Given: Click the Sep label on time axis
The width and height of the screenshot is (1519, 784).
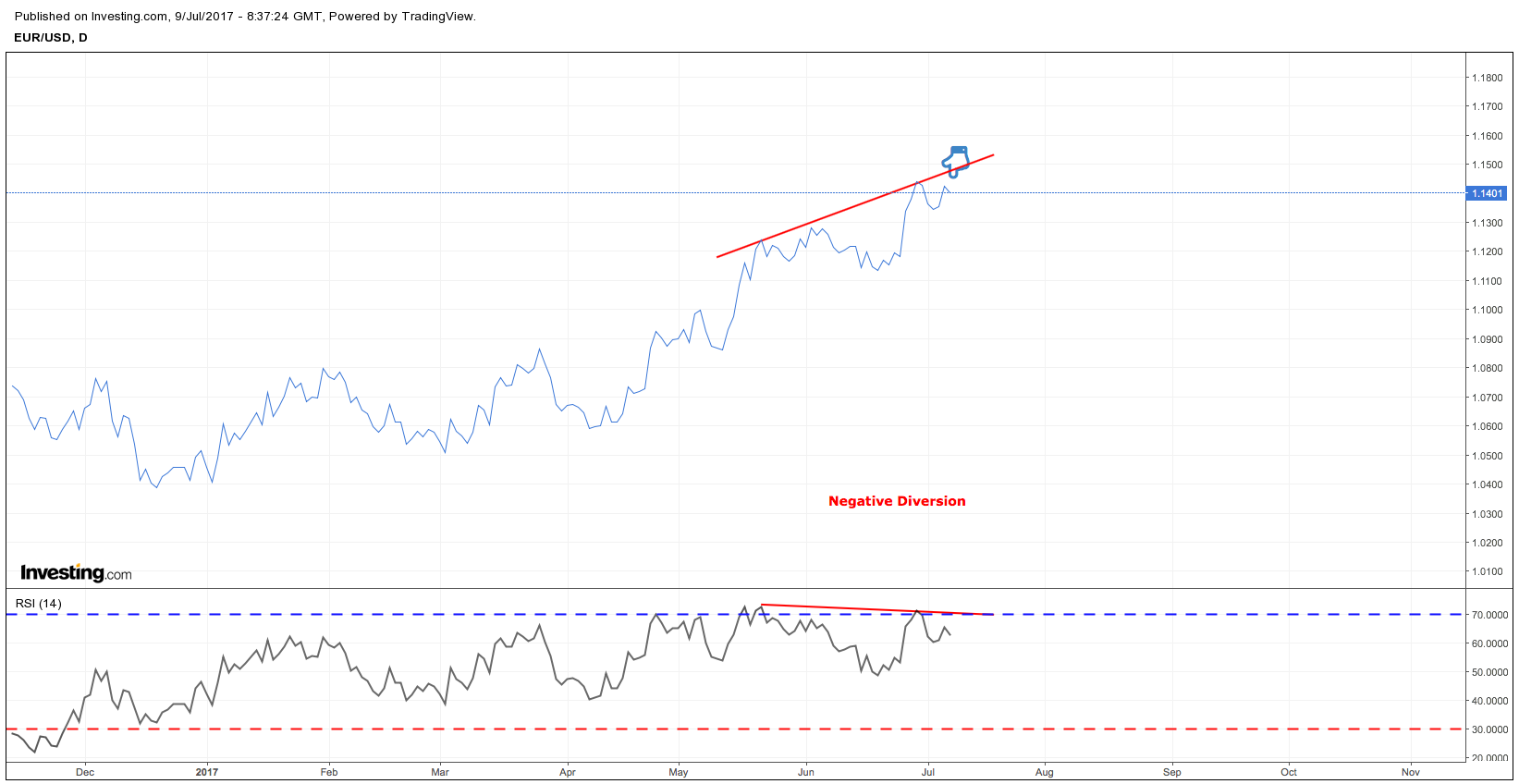Looking at the screenshot, I should [x=1172, y=772].
